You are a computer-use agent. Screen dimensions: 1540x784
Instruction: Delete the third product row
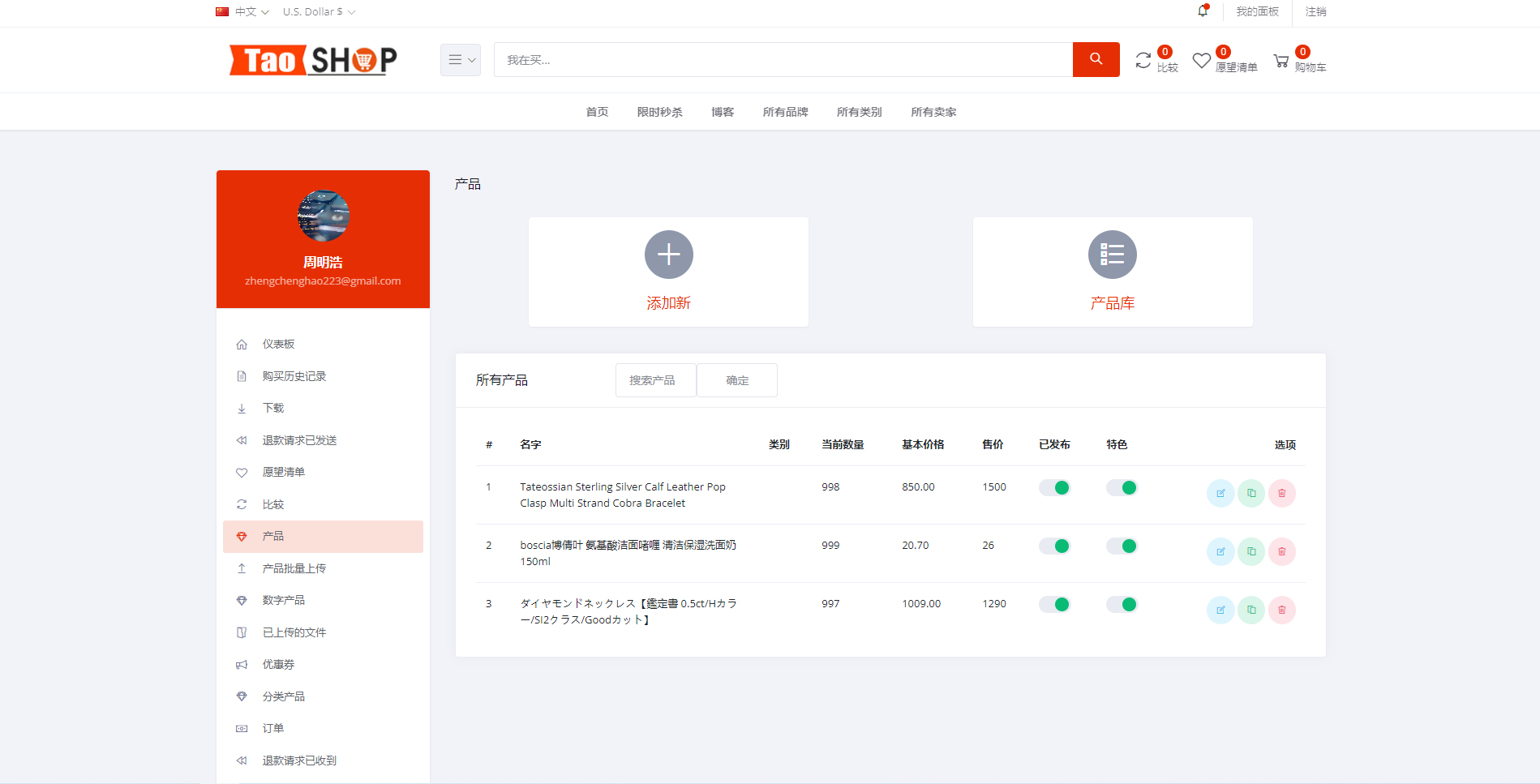(x=1281, y=610)
